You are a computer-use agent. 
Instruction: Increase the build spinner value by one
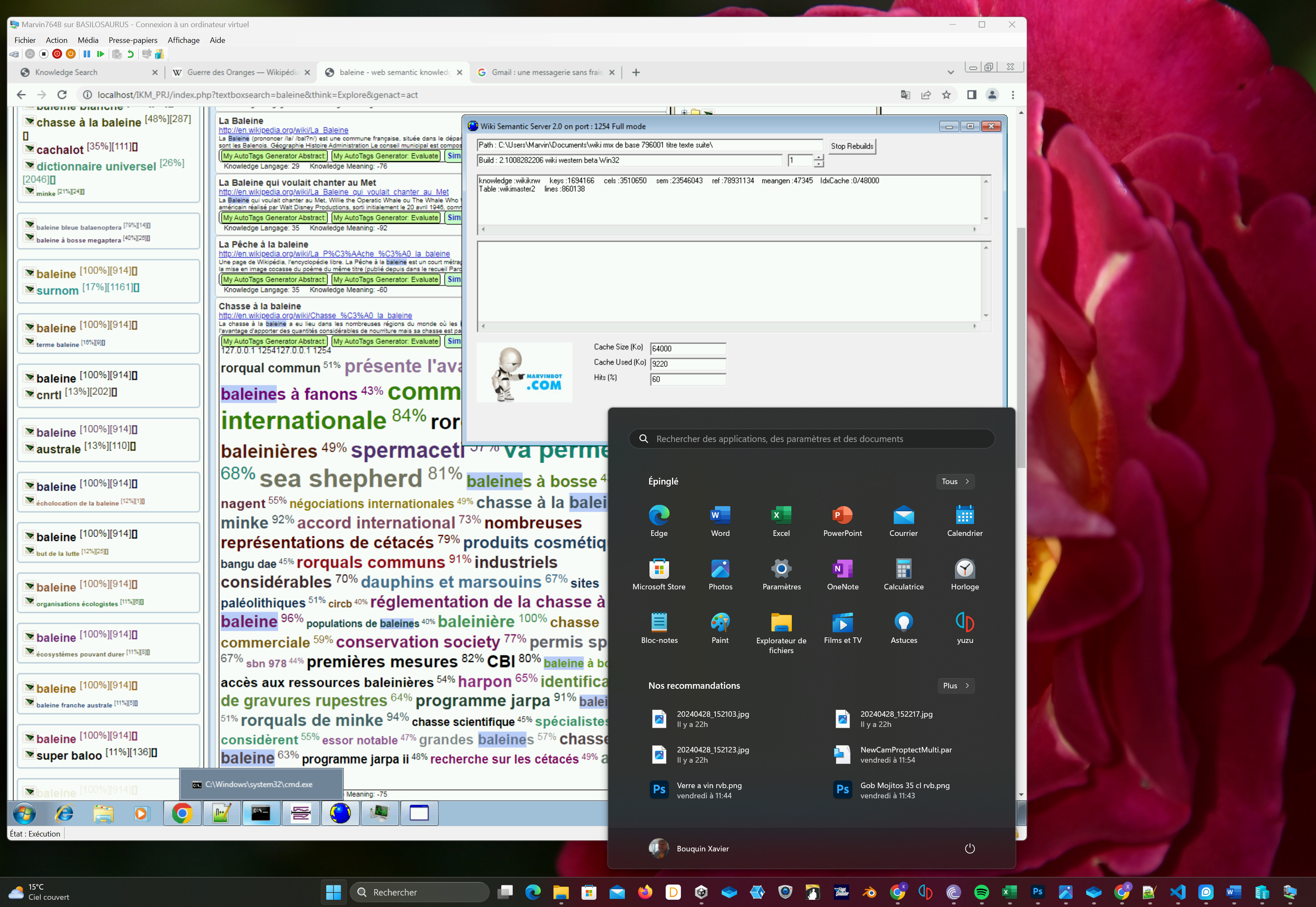tap(819, 157)
